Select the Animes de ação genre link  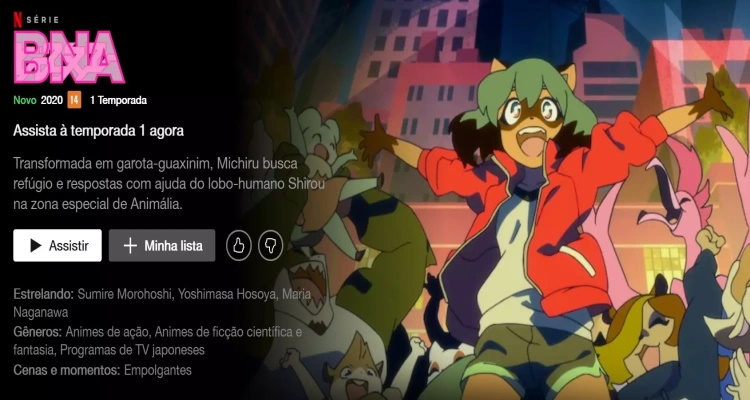tap(107, 332)
